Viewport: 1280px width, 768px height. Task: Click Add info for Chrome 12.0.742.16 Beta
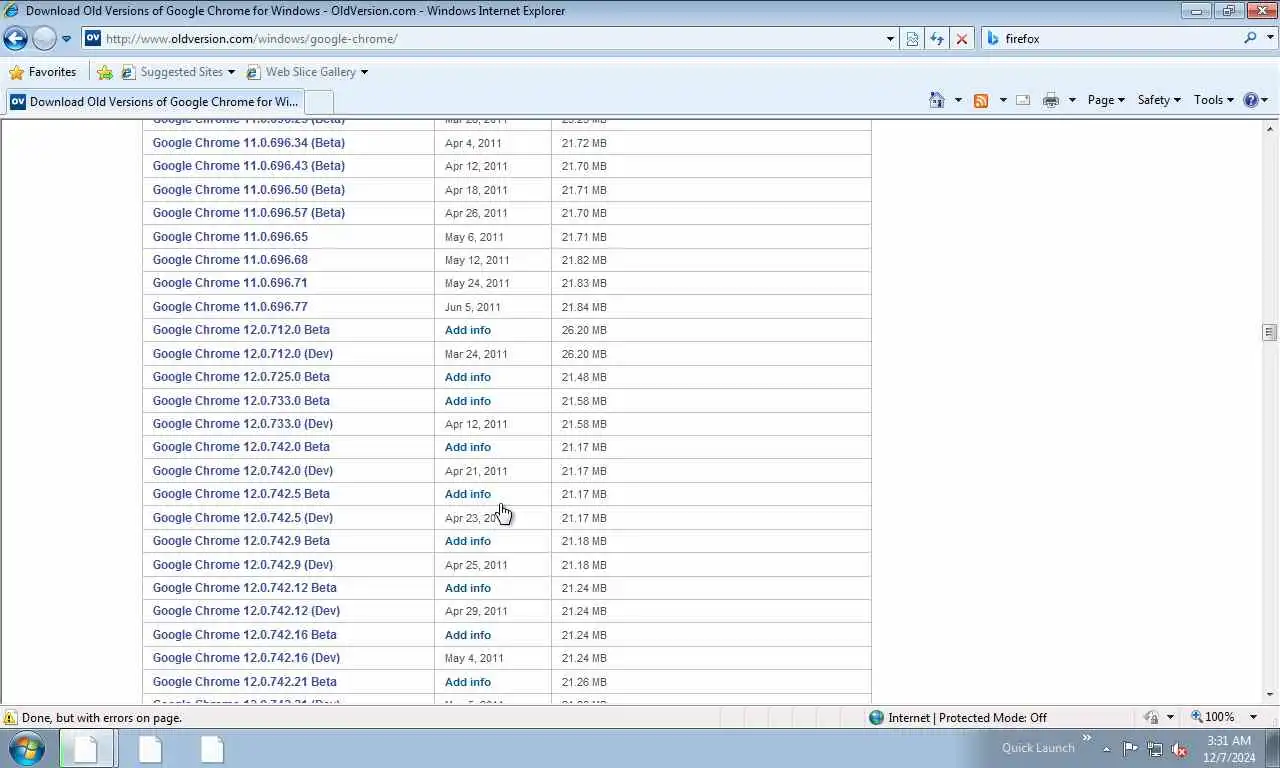tap(467, 635)
